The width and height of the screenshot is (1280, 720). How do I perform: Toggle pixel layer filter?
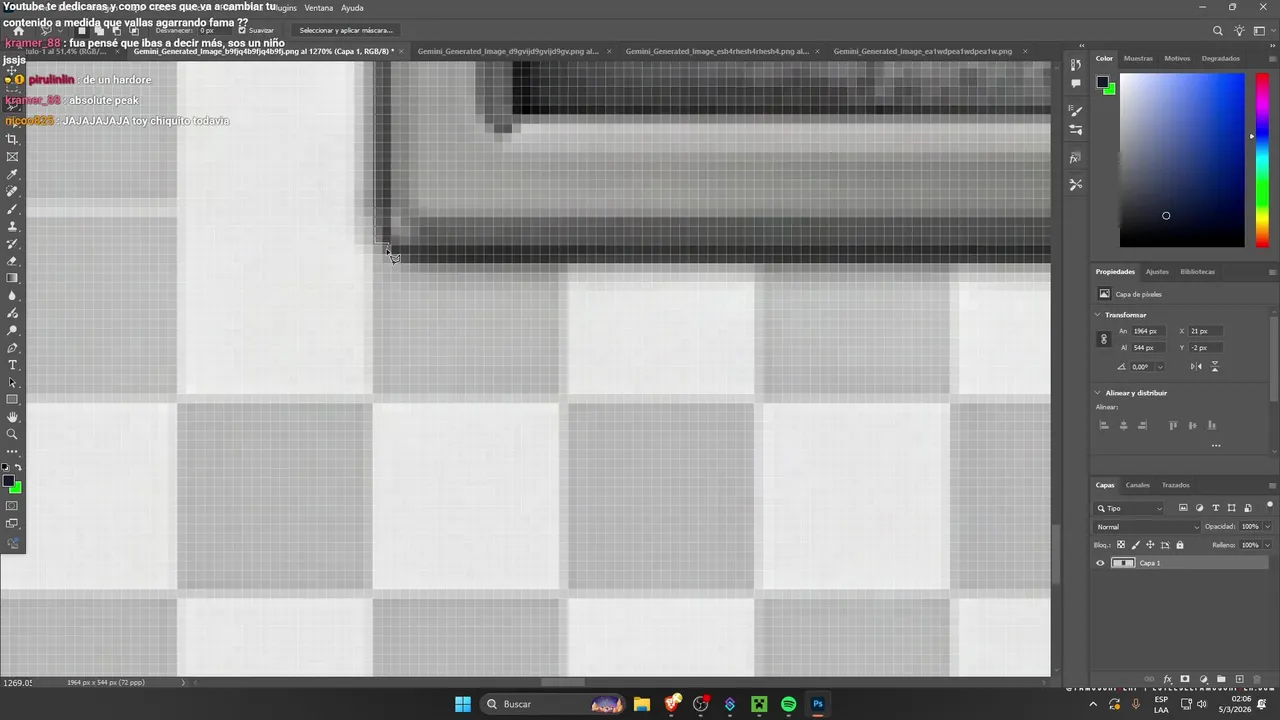[x=1183, y=508]
